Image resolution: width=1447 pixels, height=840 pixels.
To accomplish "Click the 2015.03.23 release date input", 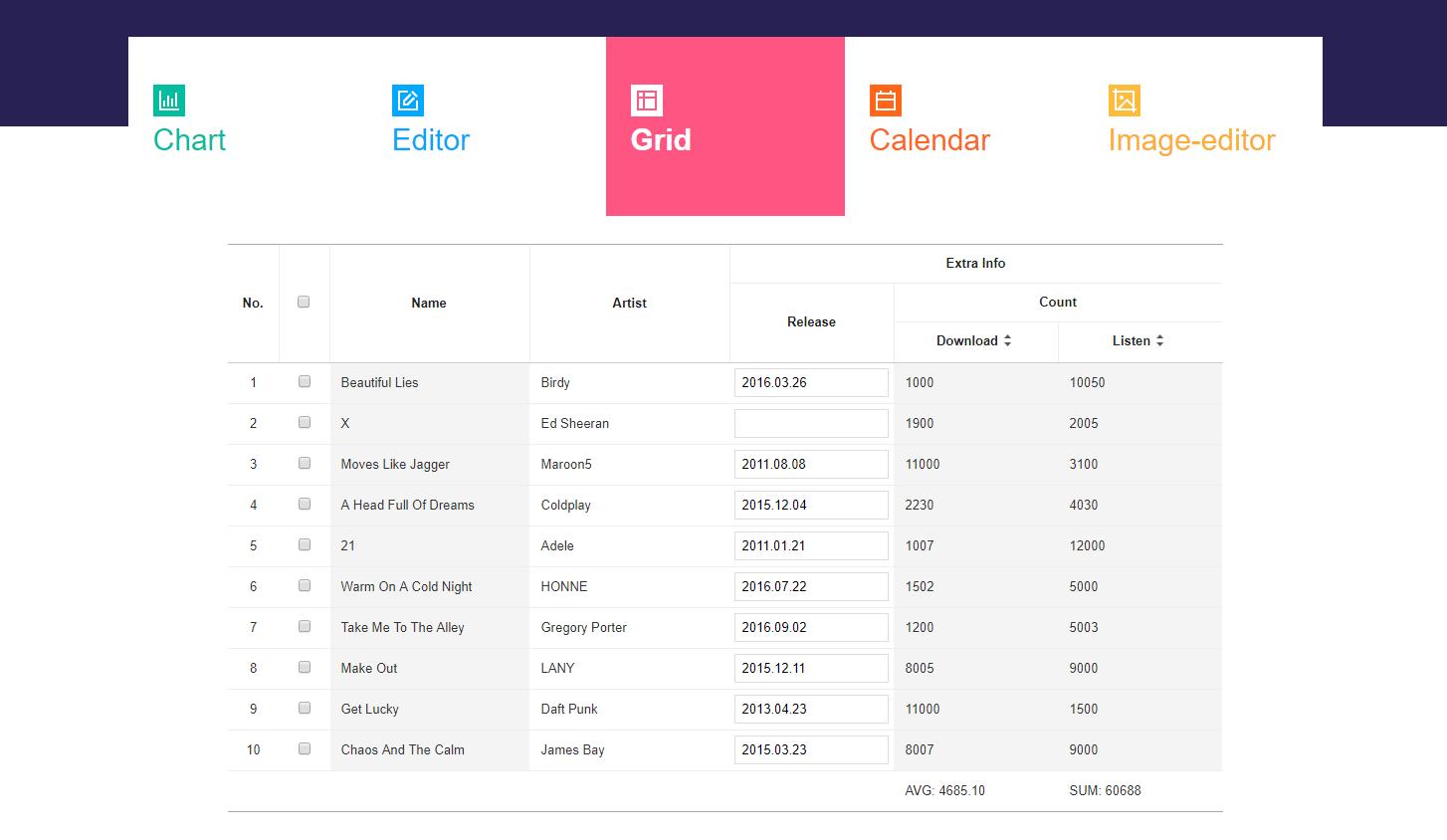I will pos(811,749).
